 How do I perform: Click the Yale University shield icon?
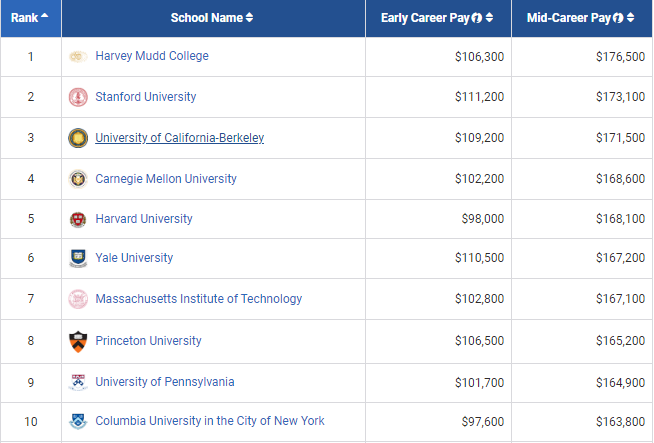pyautogui.click(x=78, y=259)
